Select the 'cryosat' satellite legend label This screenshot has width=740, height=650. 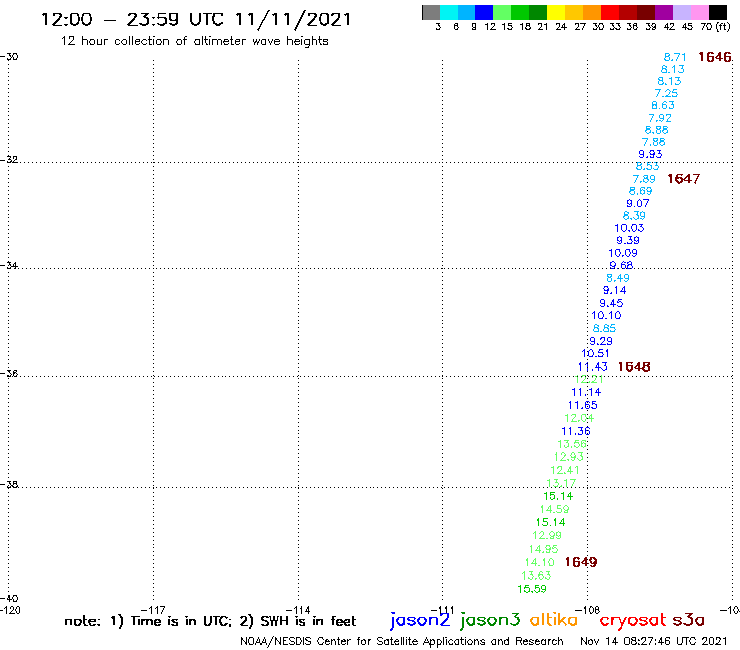pos(633,620)
